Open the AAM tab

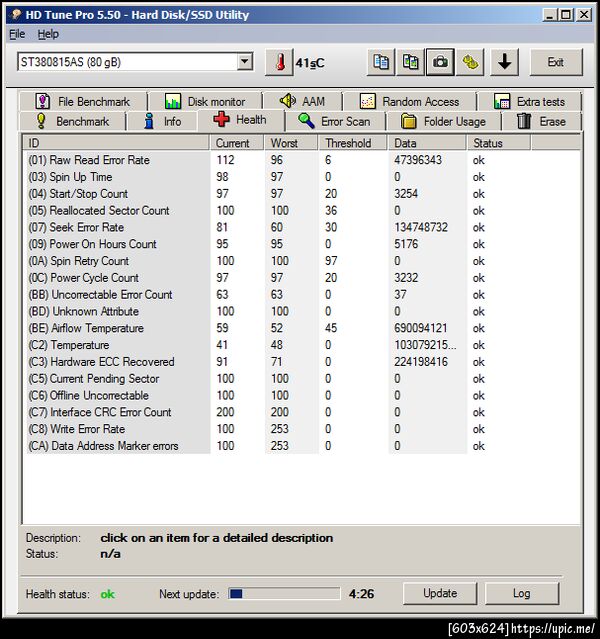pos(302,101)
